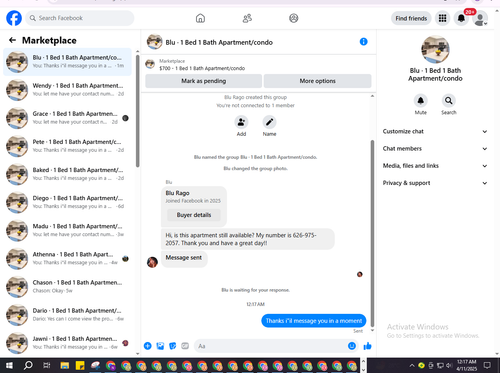Viewport: 500px width, 373px height.
Task: Expand the Media, files and links section
Action: pos(435,166)
